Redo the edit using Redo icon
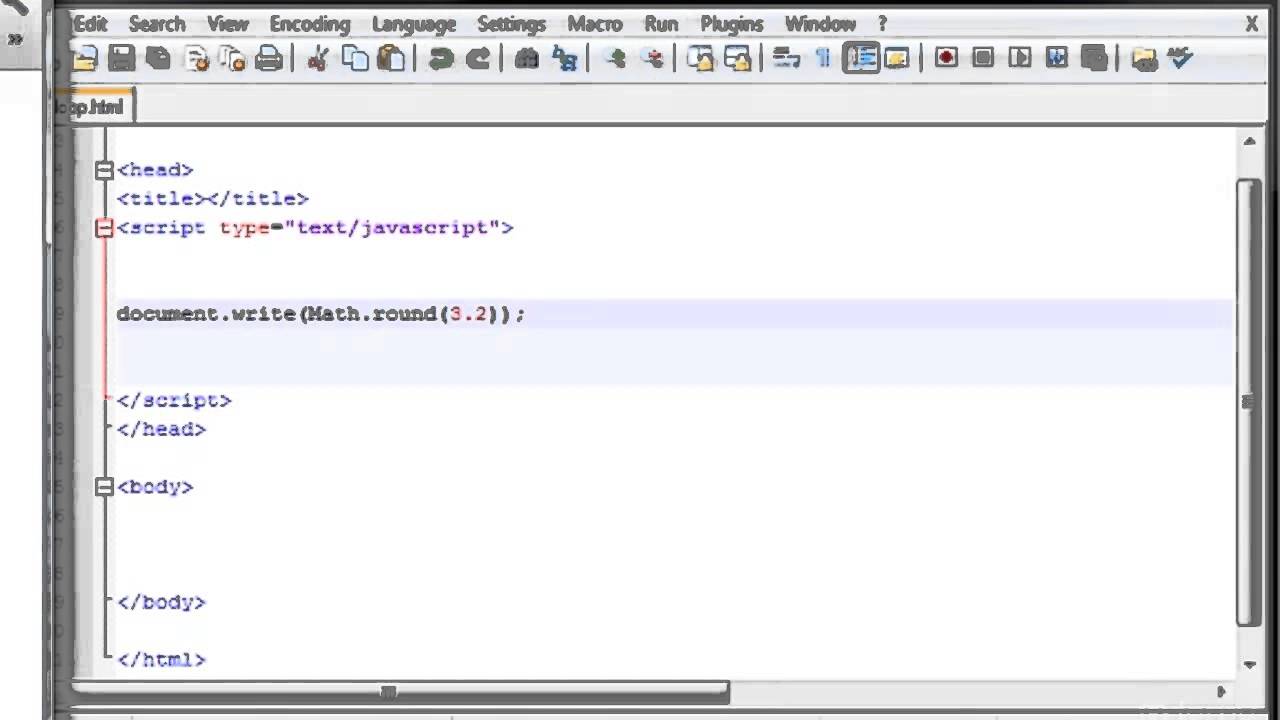The image size is (1280, 720). (x=477, y=58)
